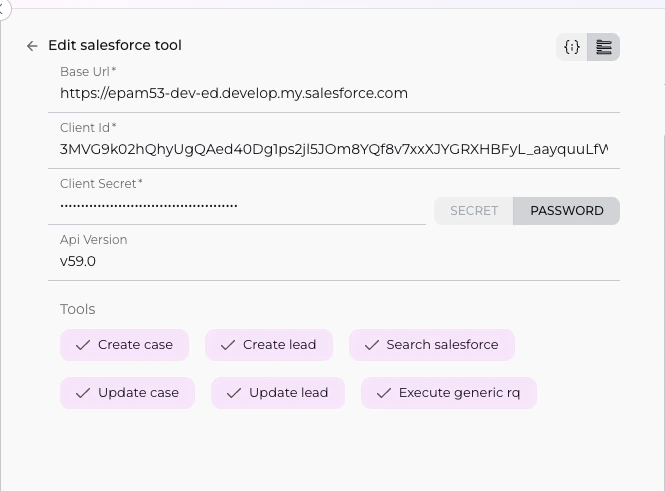Toggle the Execute generic rq tool
Image resolution: width=665 pixels, height=491 pixels.
[x=449, y=393]
